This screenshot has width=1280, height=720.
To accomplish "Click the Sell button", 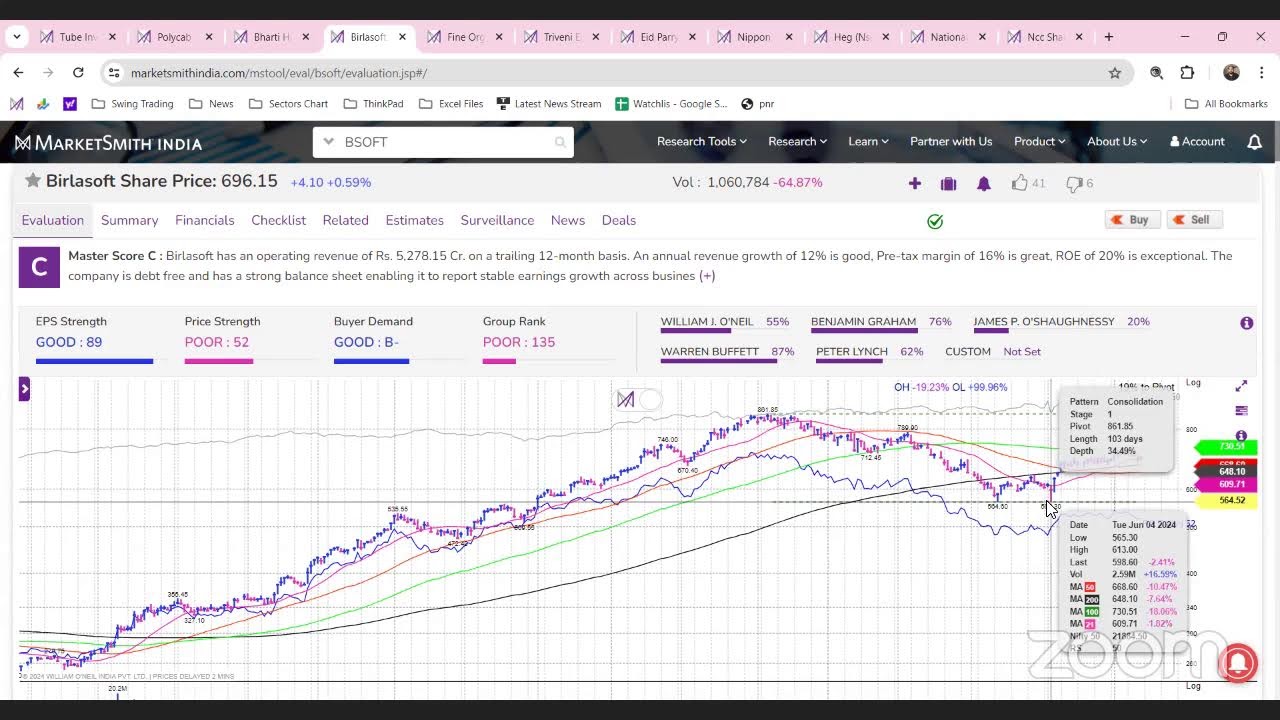I will pyautogui.click(x=1195, y=220).
